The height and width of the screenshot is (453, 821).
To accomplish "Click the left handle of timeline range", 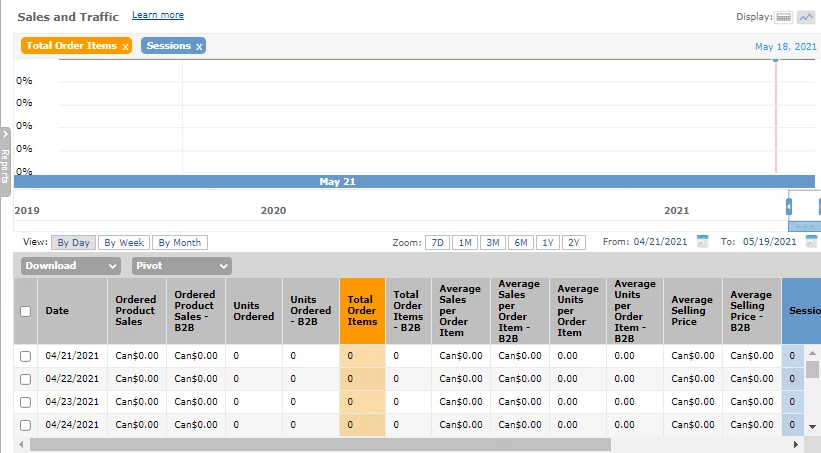I will [789, 207].
